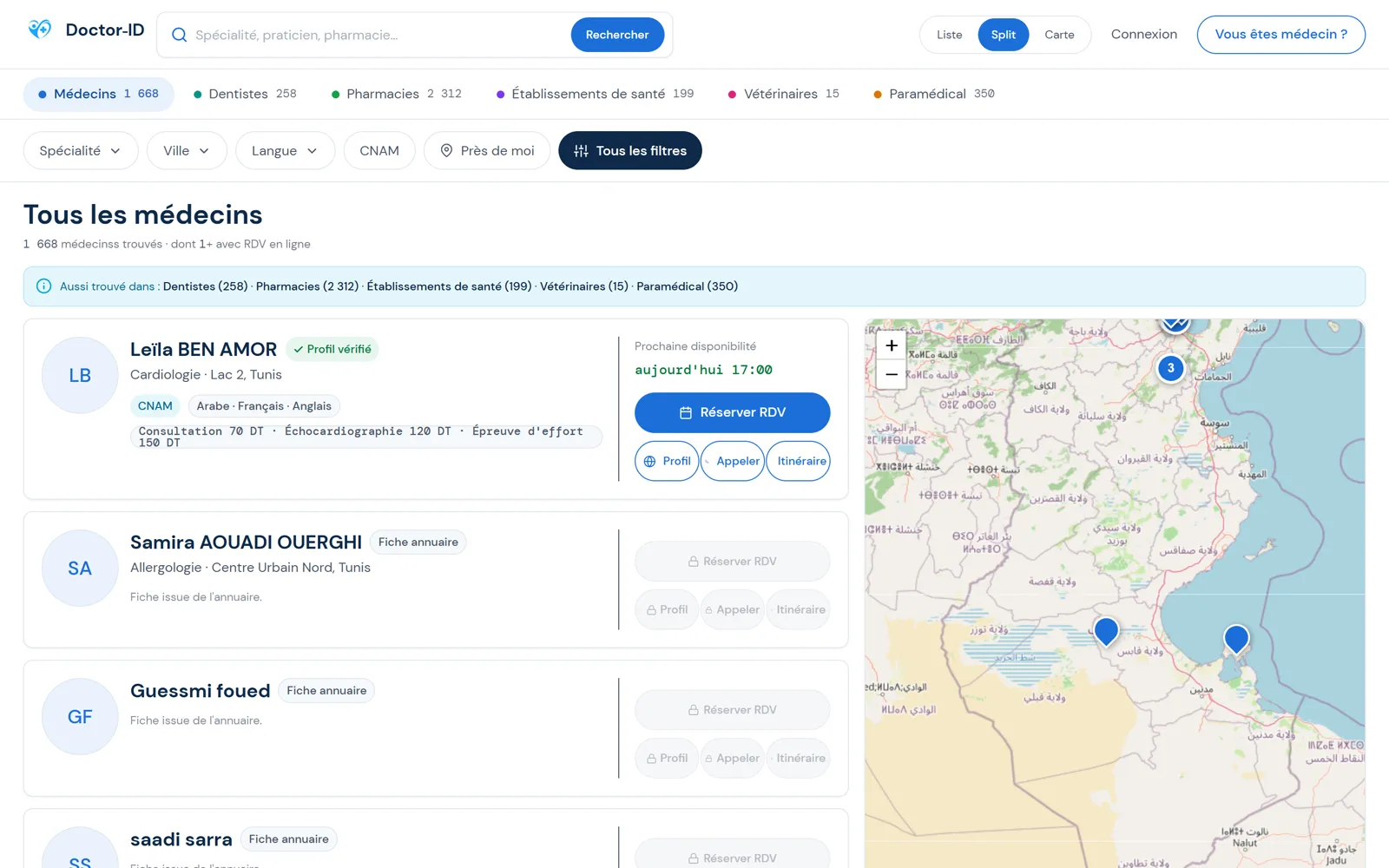Click Dentistes (258) link in banner

coord(206,286)
